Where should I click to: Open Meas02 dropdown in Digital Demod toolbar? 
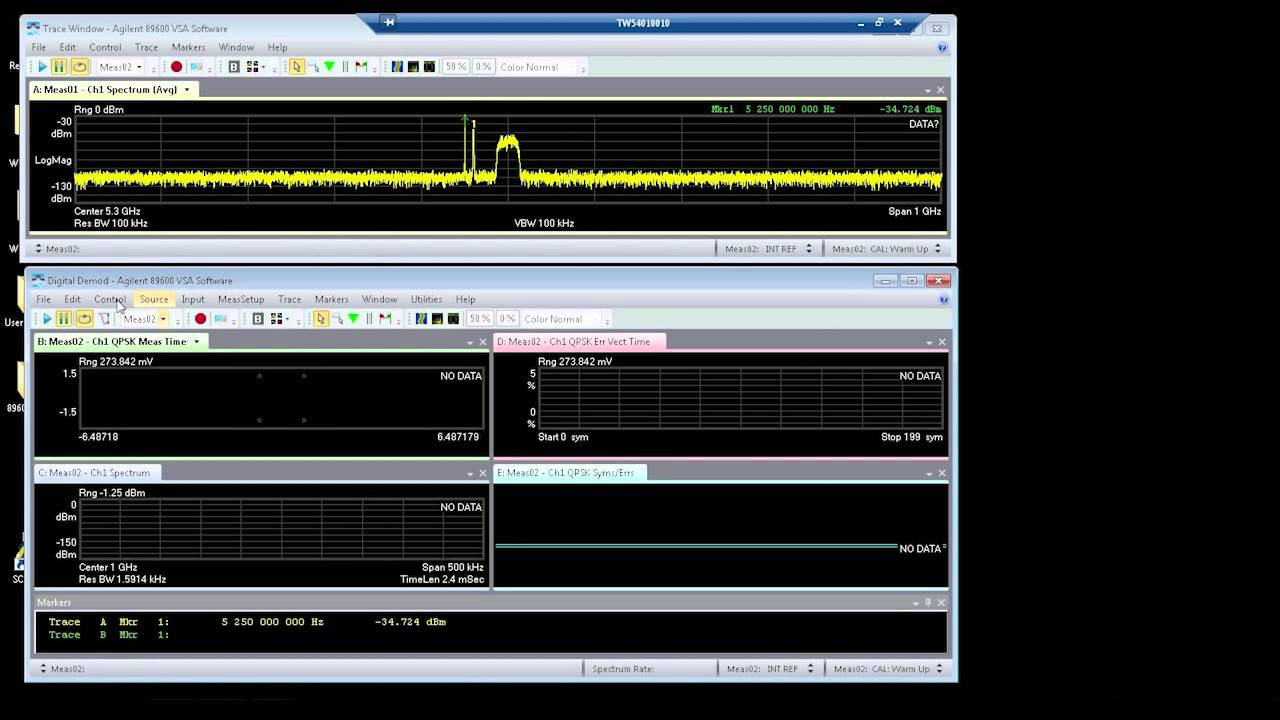click(163, 319)
